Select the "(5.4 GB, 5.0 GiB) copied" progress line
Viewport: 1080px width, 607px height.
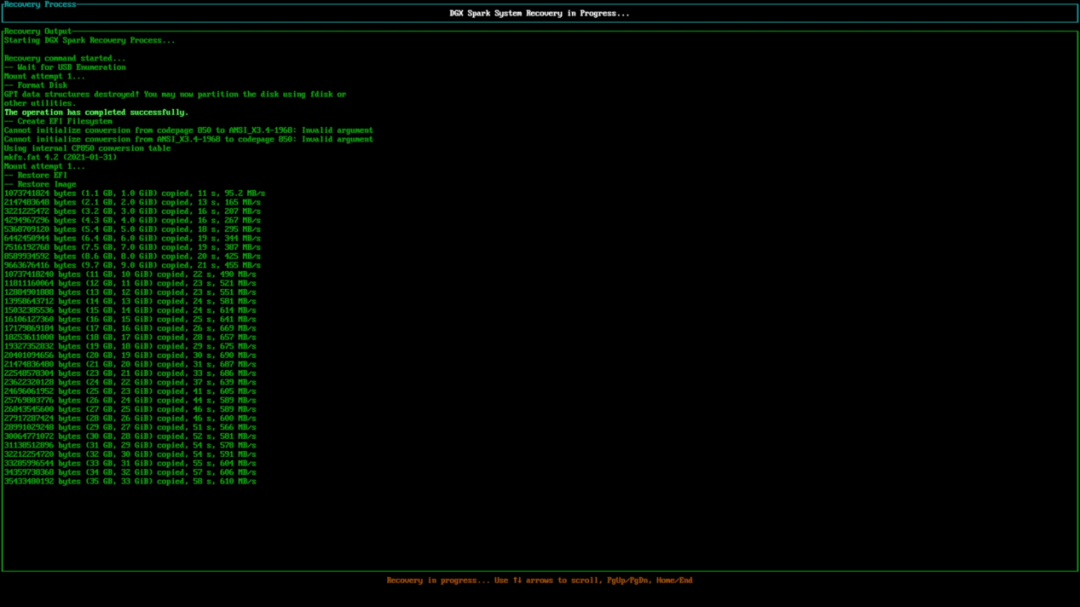click(132, 229)
